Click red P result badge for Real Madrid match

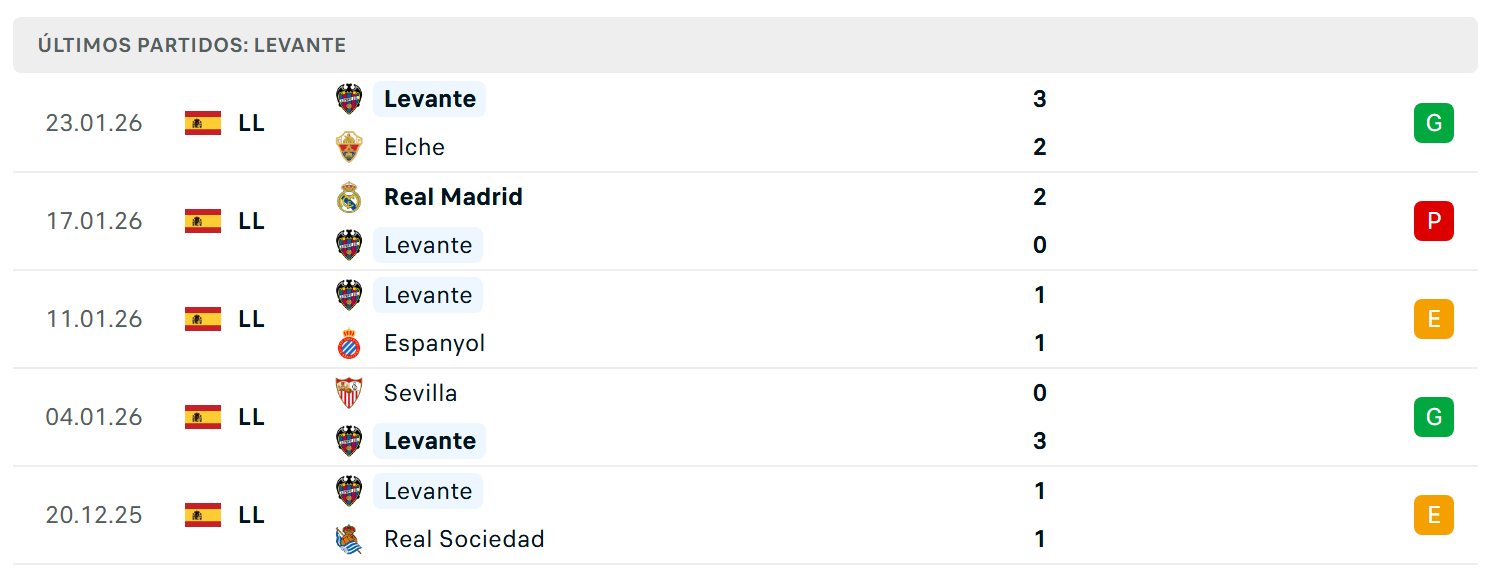pos(1433,221)
